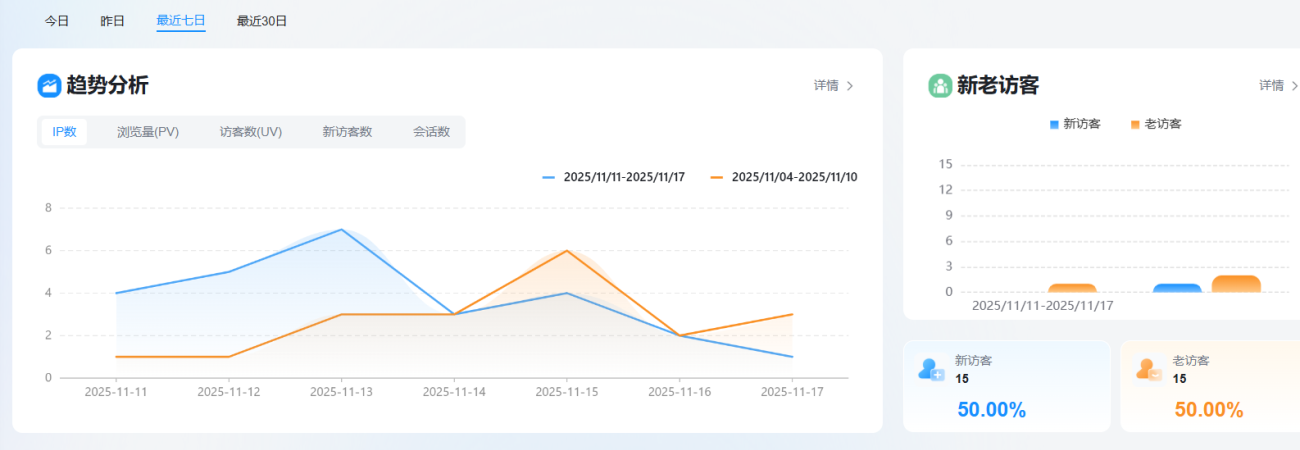Viewport: 1300px width, 450px height.
Task: Switch to the 昨日 date range
Action: 113,21
